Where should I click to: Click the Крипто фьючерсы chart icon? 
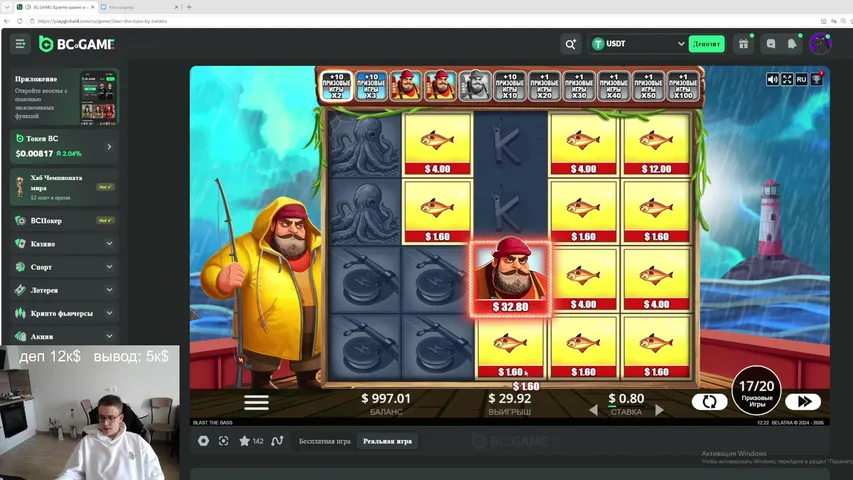tap(20, 313)
